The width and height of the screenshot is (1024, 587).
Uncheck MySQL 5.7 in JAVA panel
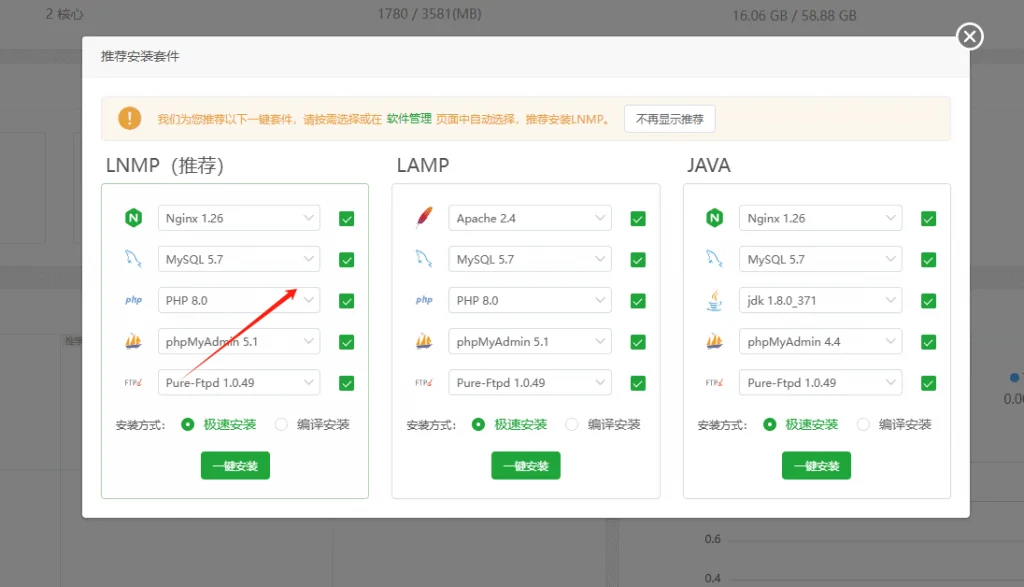[928, 260]
